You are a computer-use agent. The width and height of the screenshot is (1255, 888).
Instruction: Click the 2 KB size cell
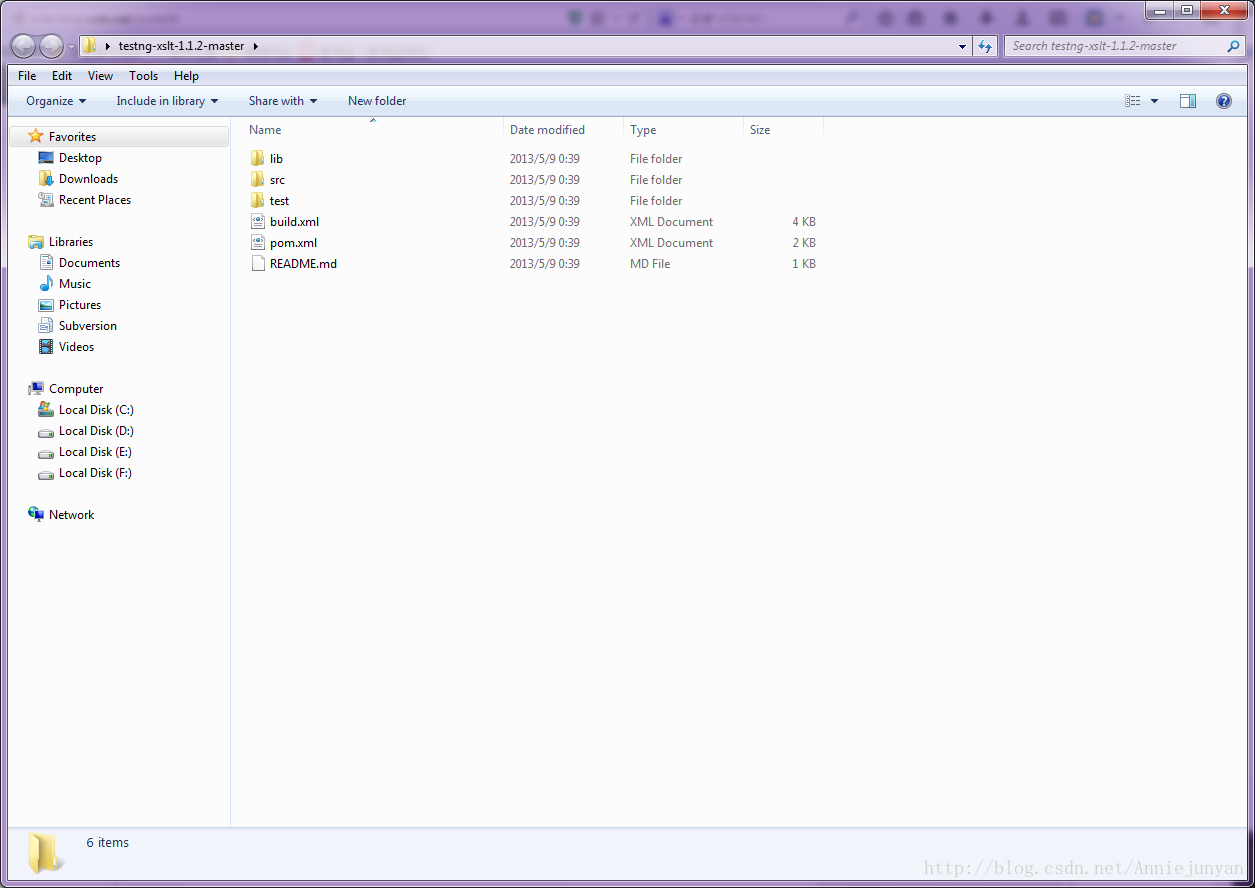[804, 243]
